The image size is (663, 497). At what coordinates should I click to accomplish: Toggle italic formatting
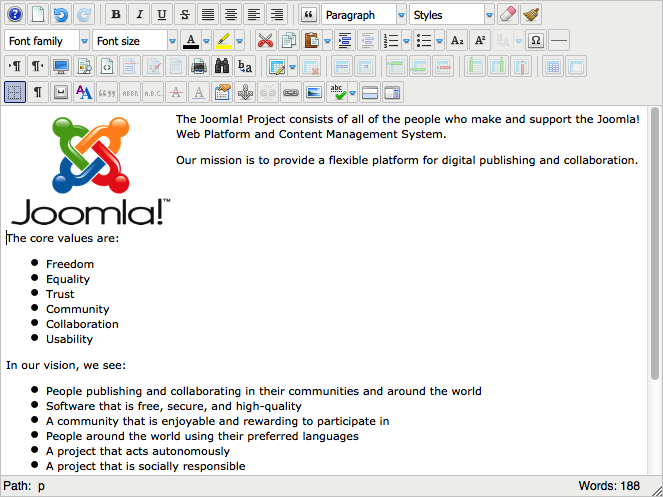pyautogui.click(x=139, y=15)
